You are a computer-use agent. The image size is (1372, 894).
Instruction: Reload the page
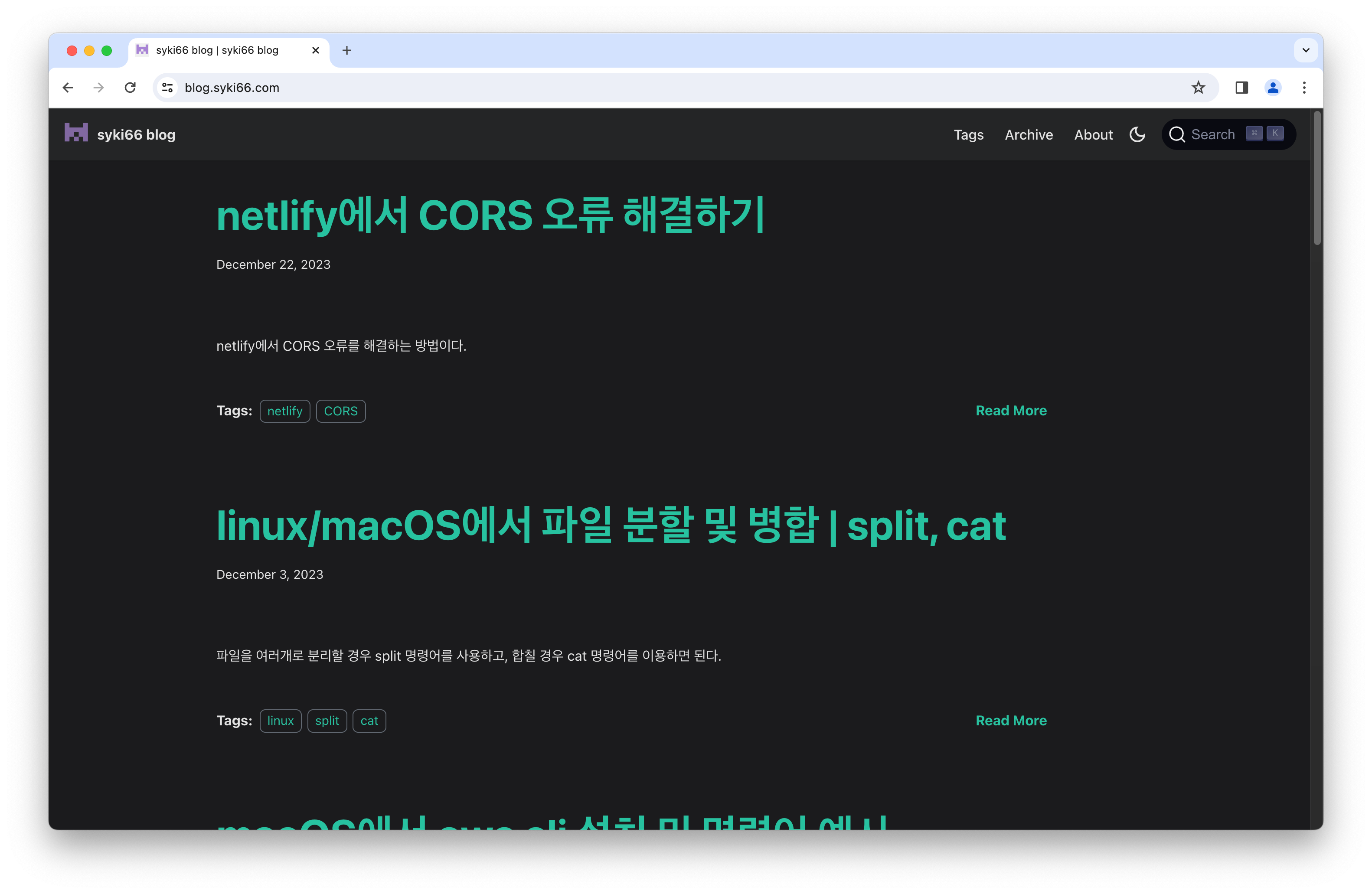130,88
